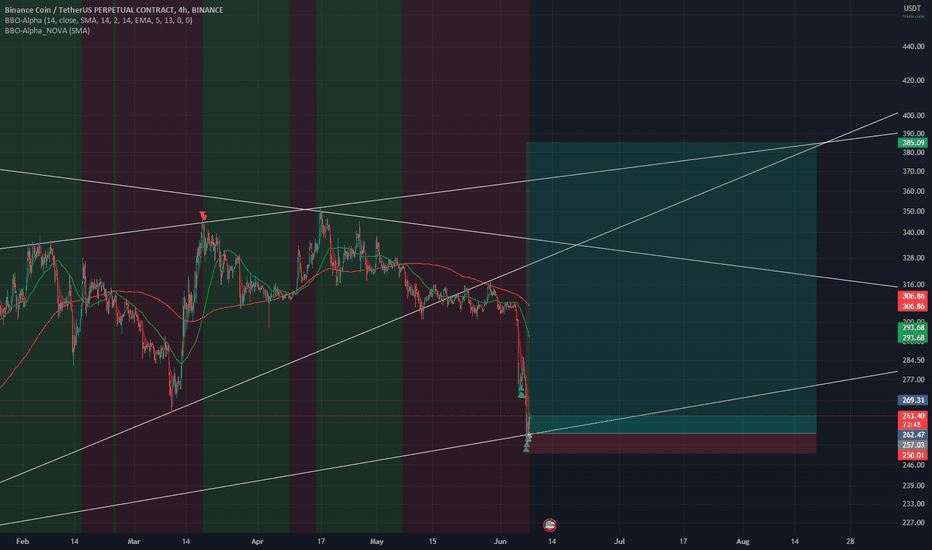Select the long position green profit zone

coord(672,288)
